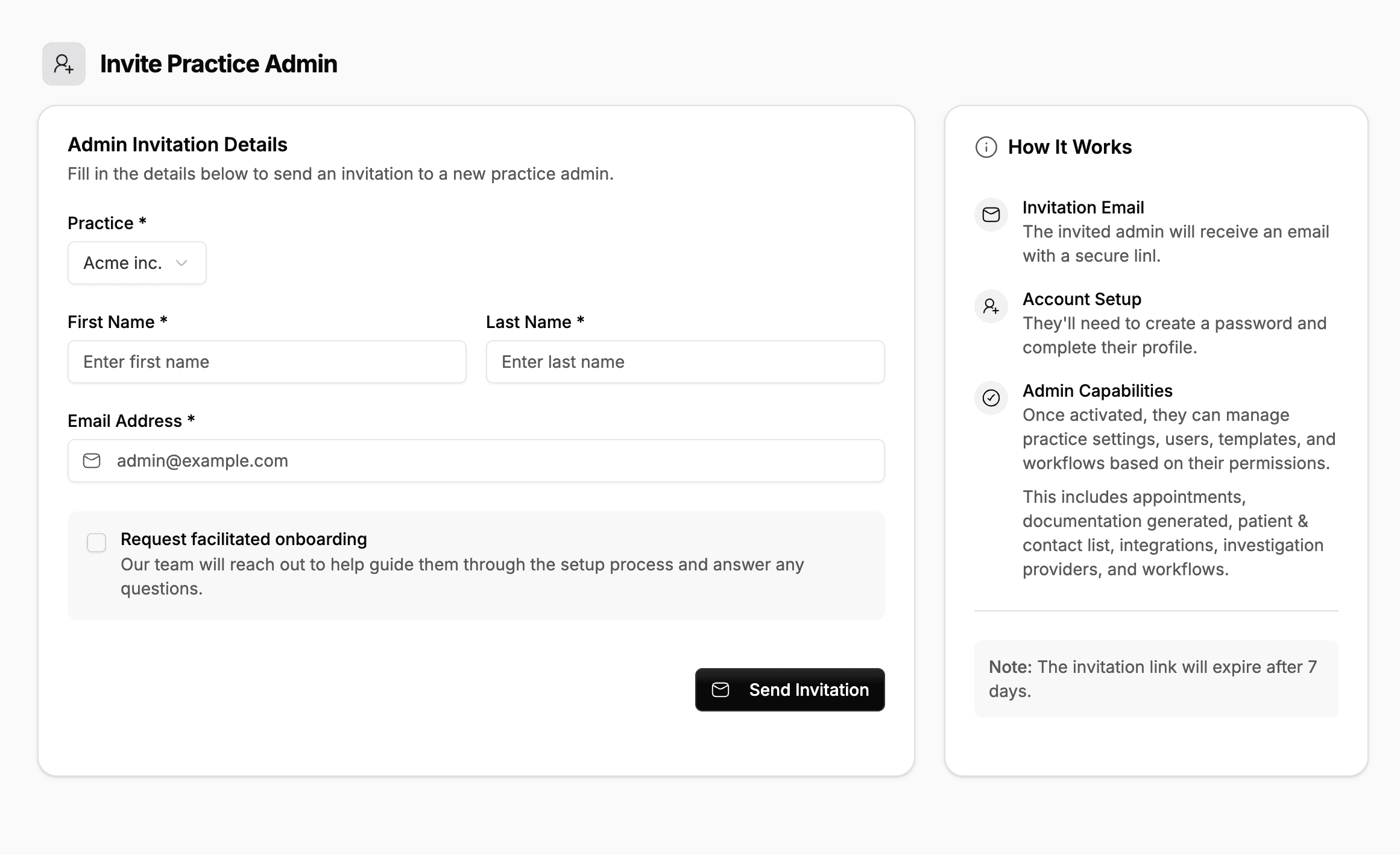This screenshot has width=1400, height=855.
Task: Click the envelope icon beside Invitation Email
Action: tap(991, 215)
